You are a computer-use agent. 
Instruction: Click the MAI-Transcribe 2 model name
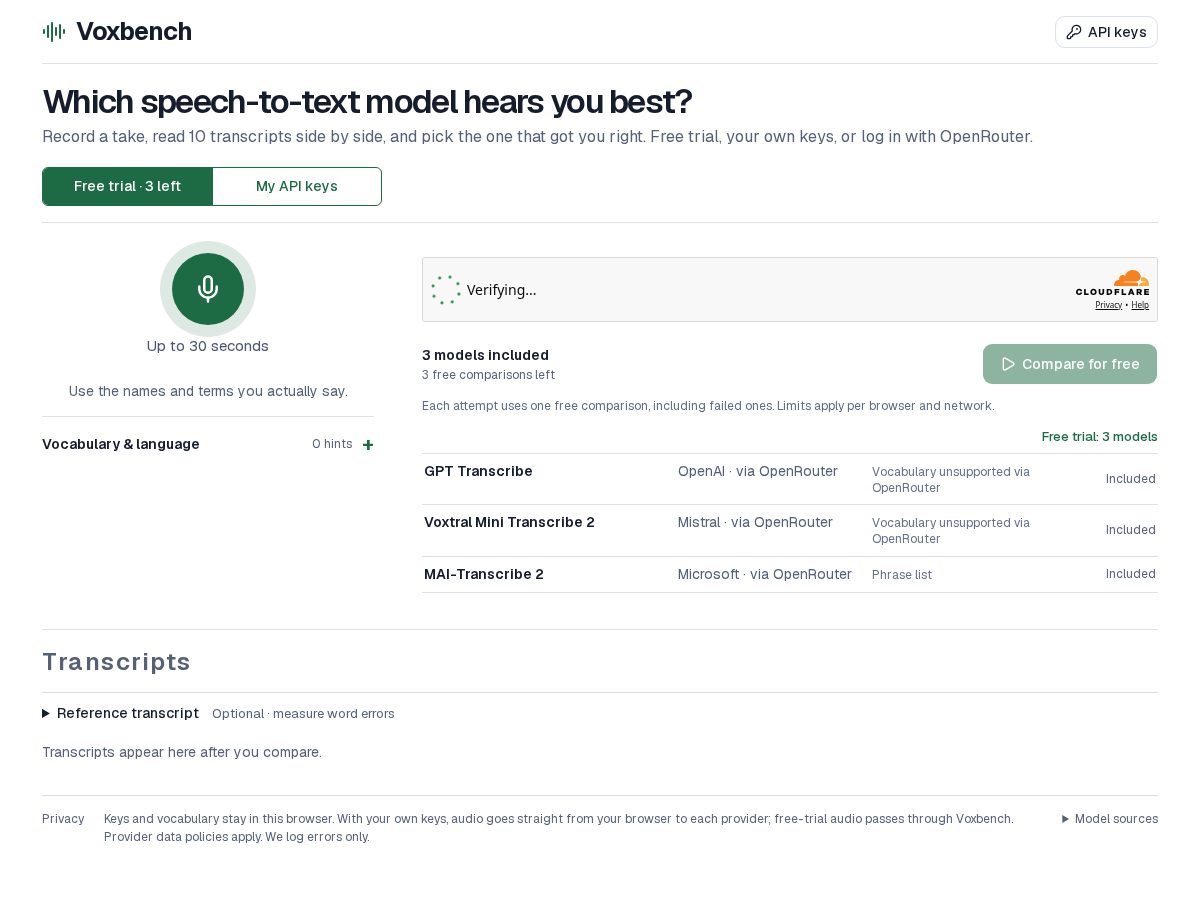tap(484, 574)
